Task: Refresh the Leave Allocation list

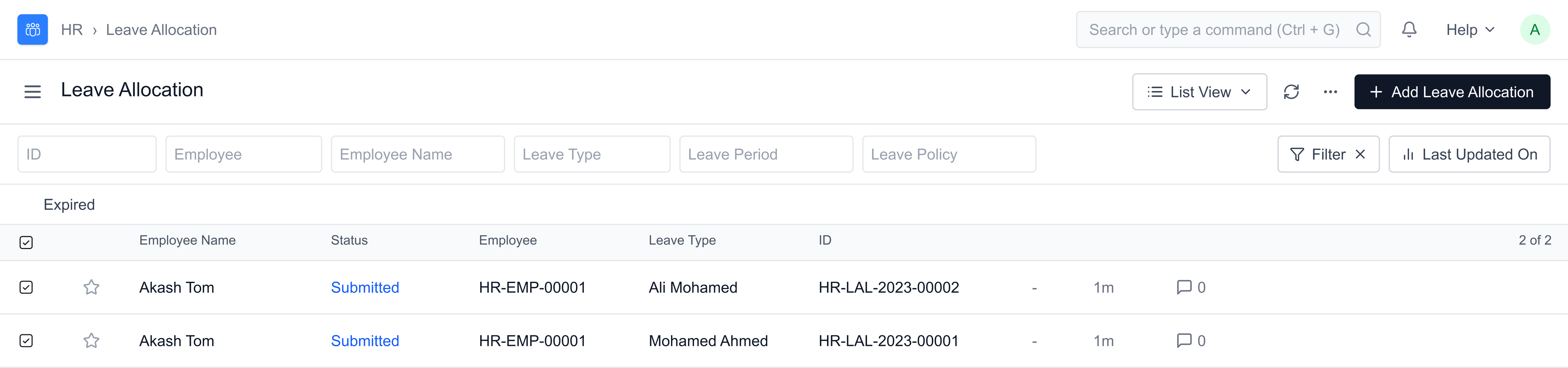Action: click(1291, 92)
